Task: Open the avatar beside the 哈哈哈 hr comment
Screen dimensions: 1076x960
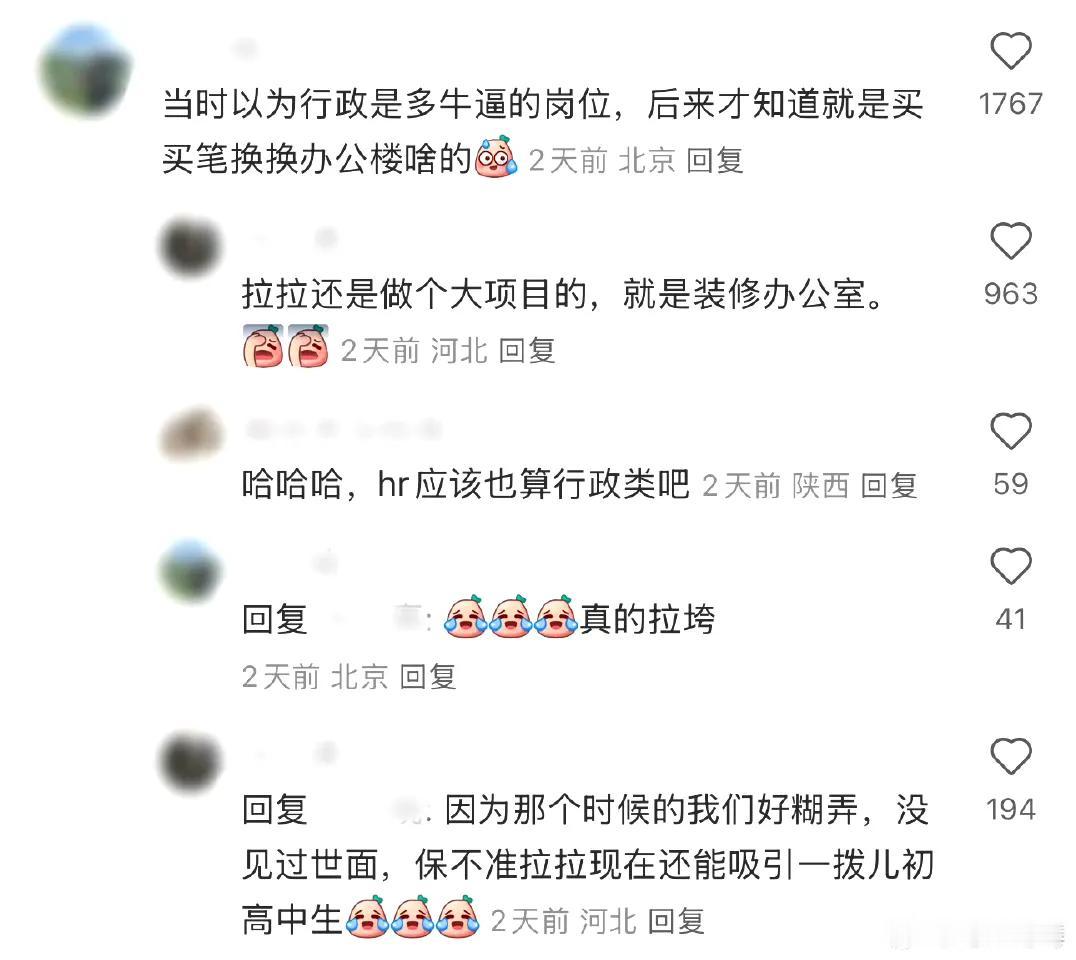Action: (191, 434)
